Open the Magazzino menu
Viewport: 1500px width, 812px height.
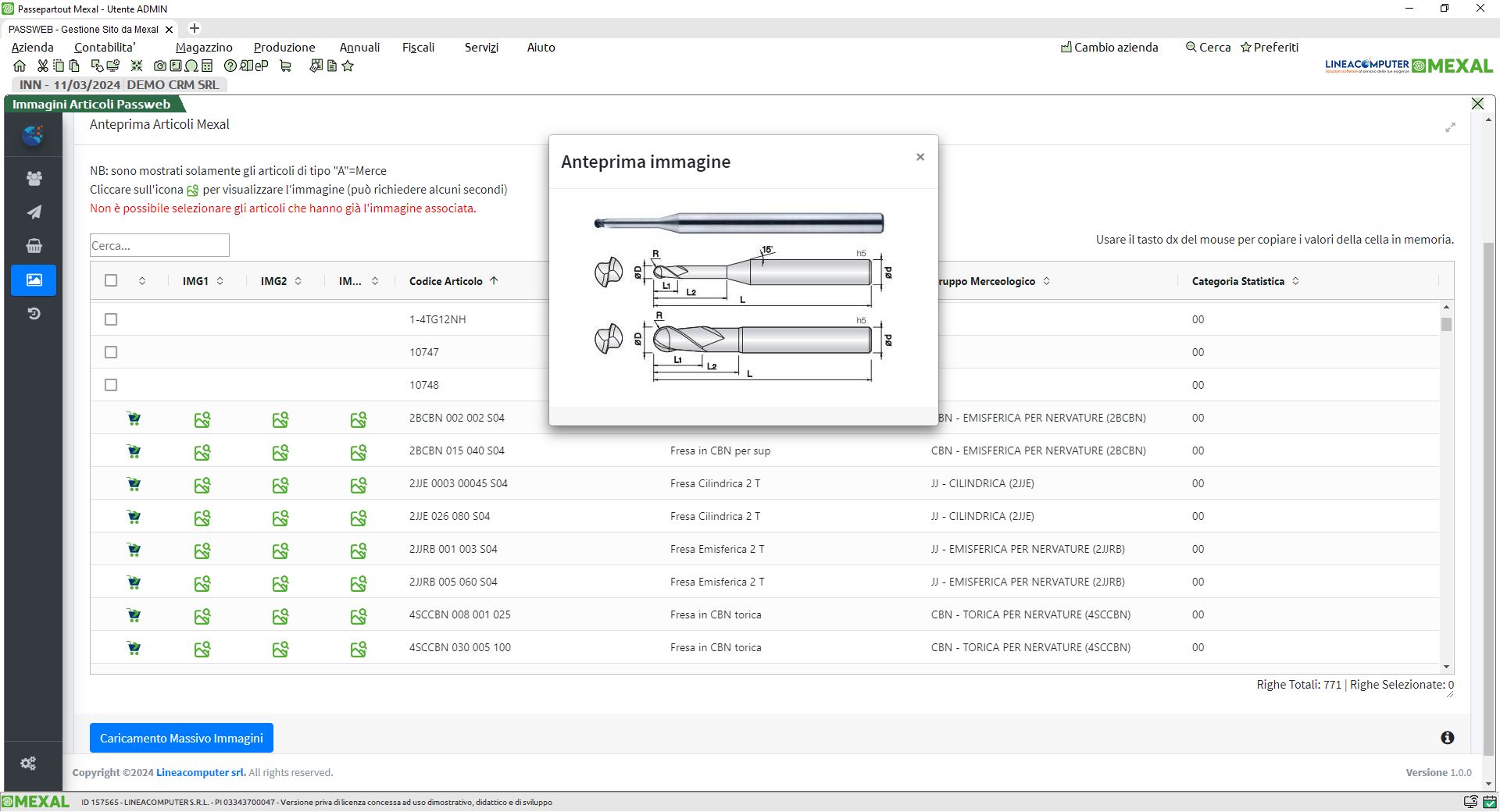coord(204,48)
